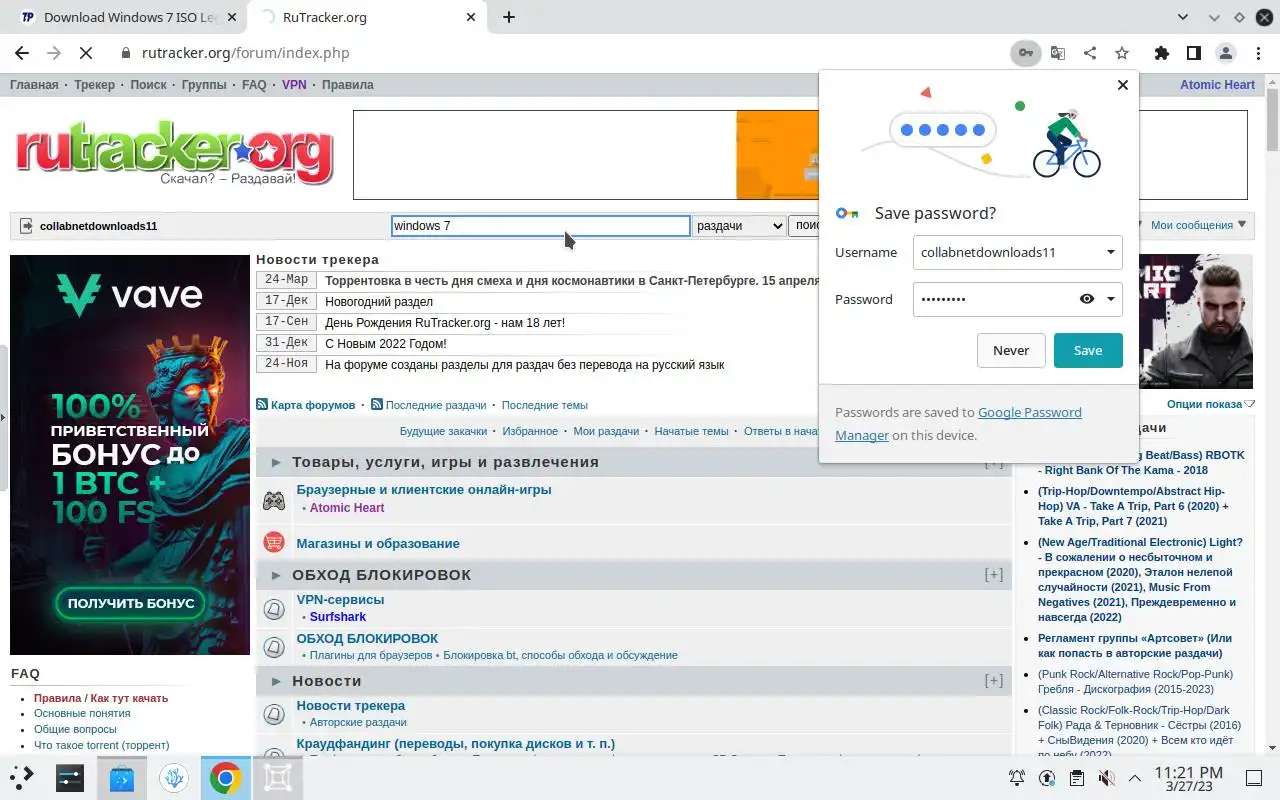Open the application launcher in the taskbar

pos(22,777)
